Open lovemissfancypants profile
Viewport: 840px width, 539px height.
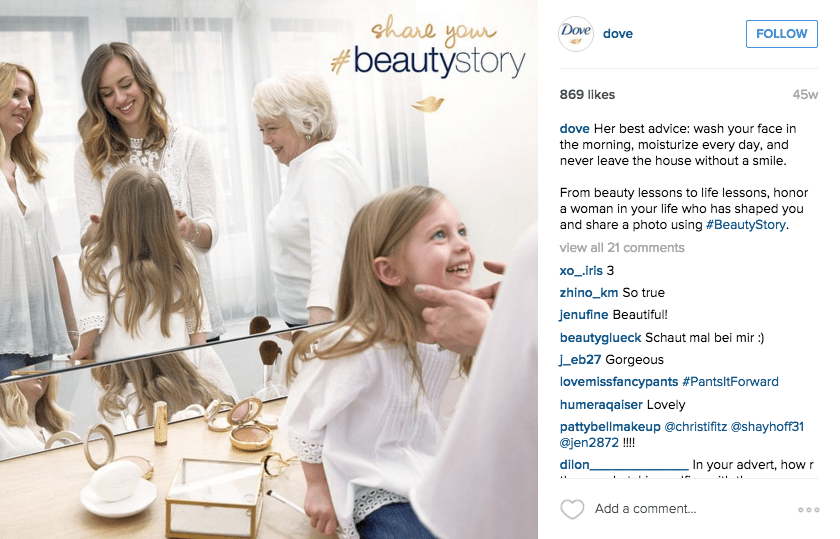[619, 381]
